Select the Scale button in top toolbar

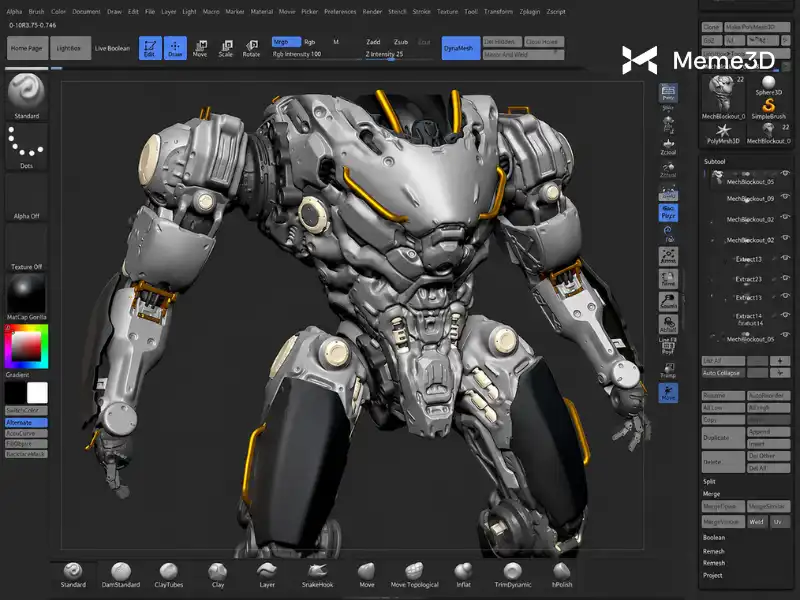point(226,48)
